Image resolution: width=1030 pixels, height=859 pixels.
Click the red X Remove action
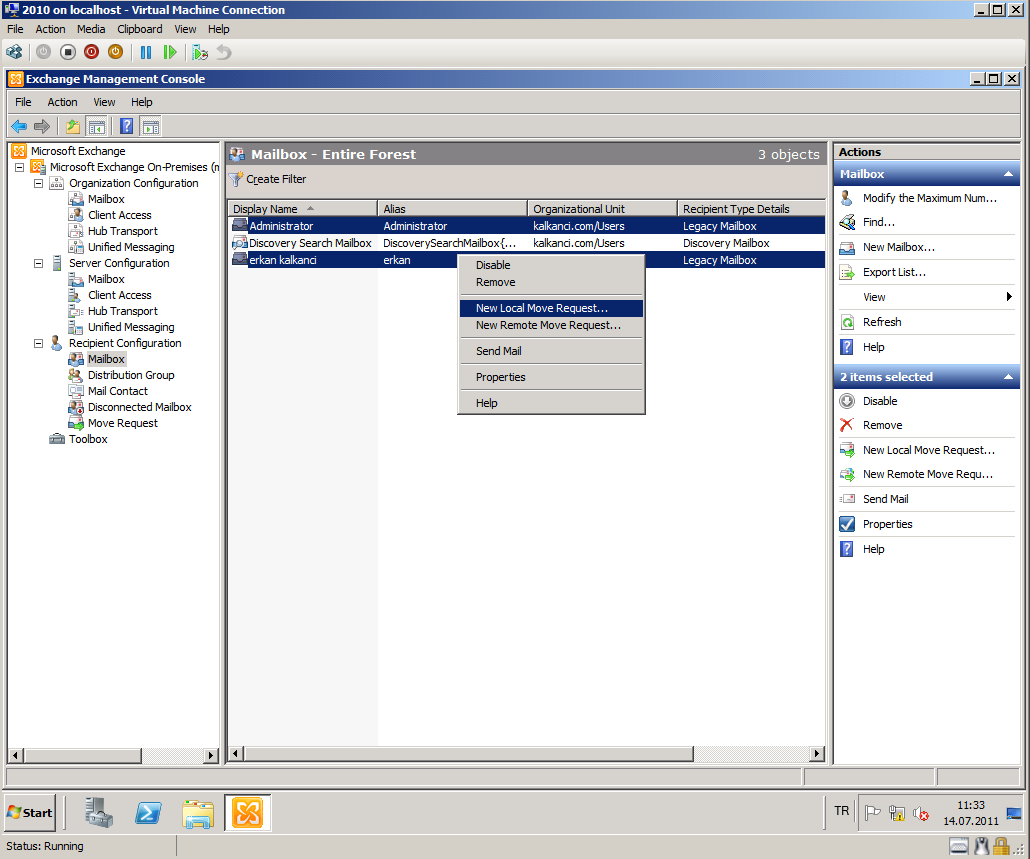click(847, 425)
